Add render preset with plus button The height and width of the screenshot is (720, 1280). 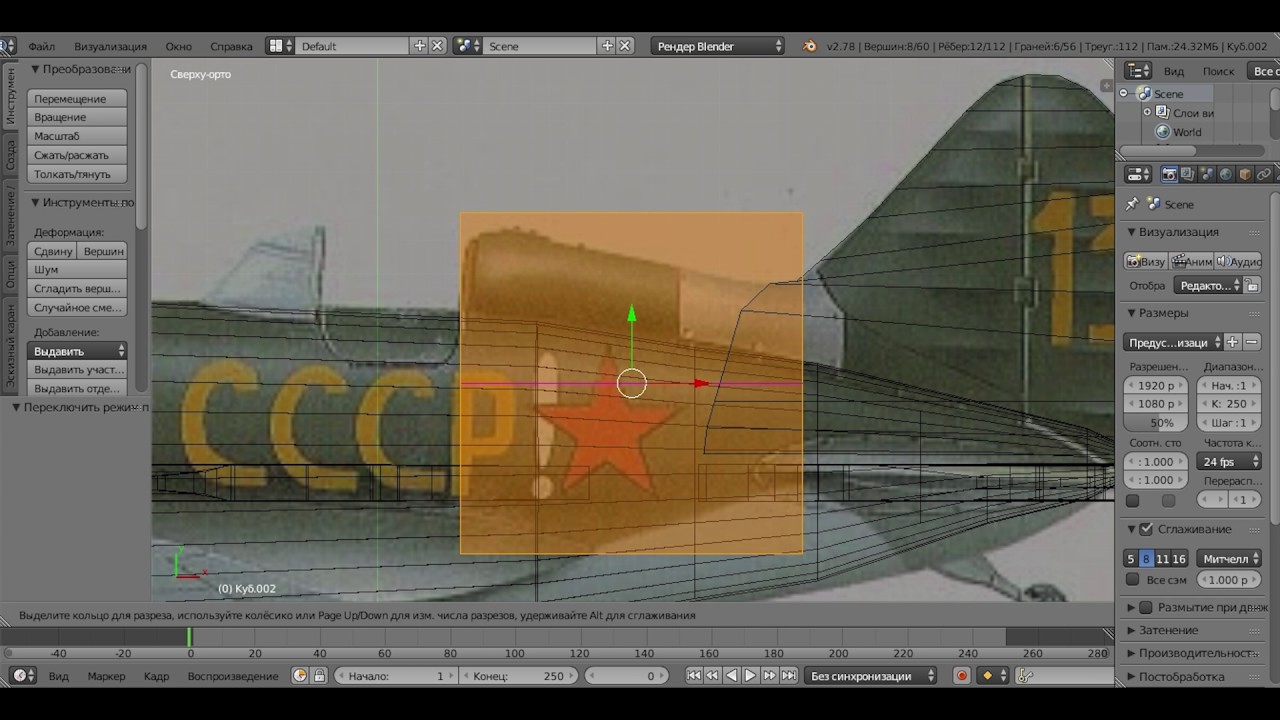tap(1232, 342)
